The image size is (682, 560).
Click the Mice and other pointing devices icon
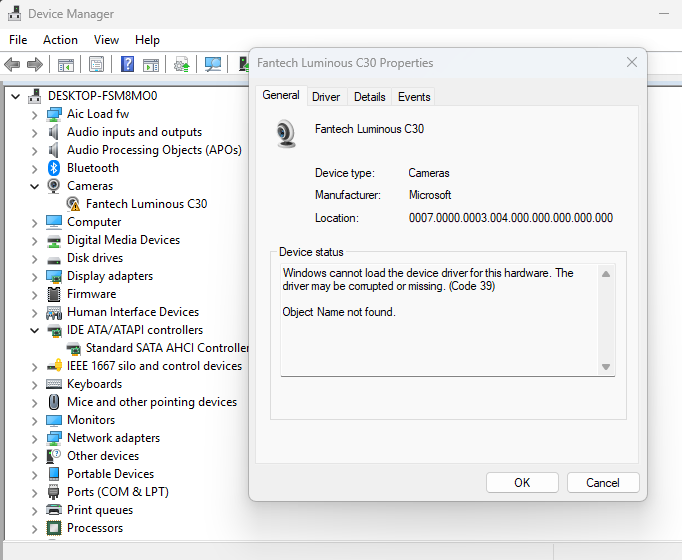[53, 402]
